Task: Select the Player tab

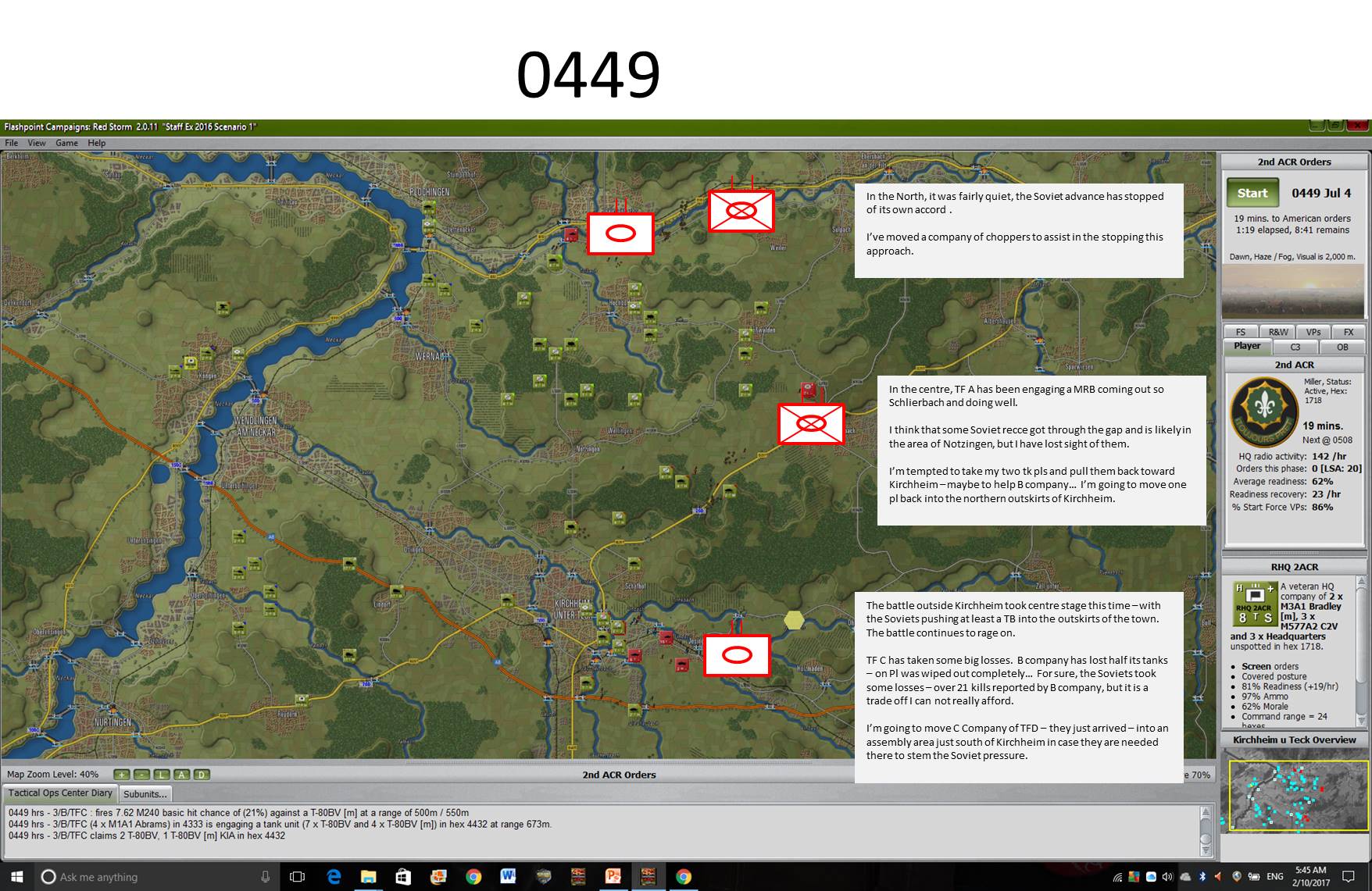Action: tap(1247, 346)
